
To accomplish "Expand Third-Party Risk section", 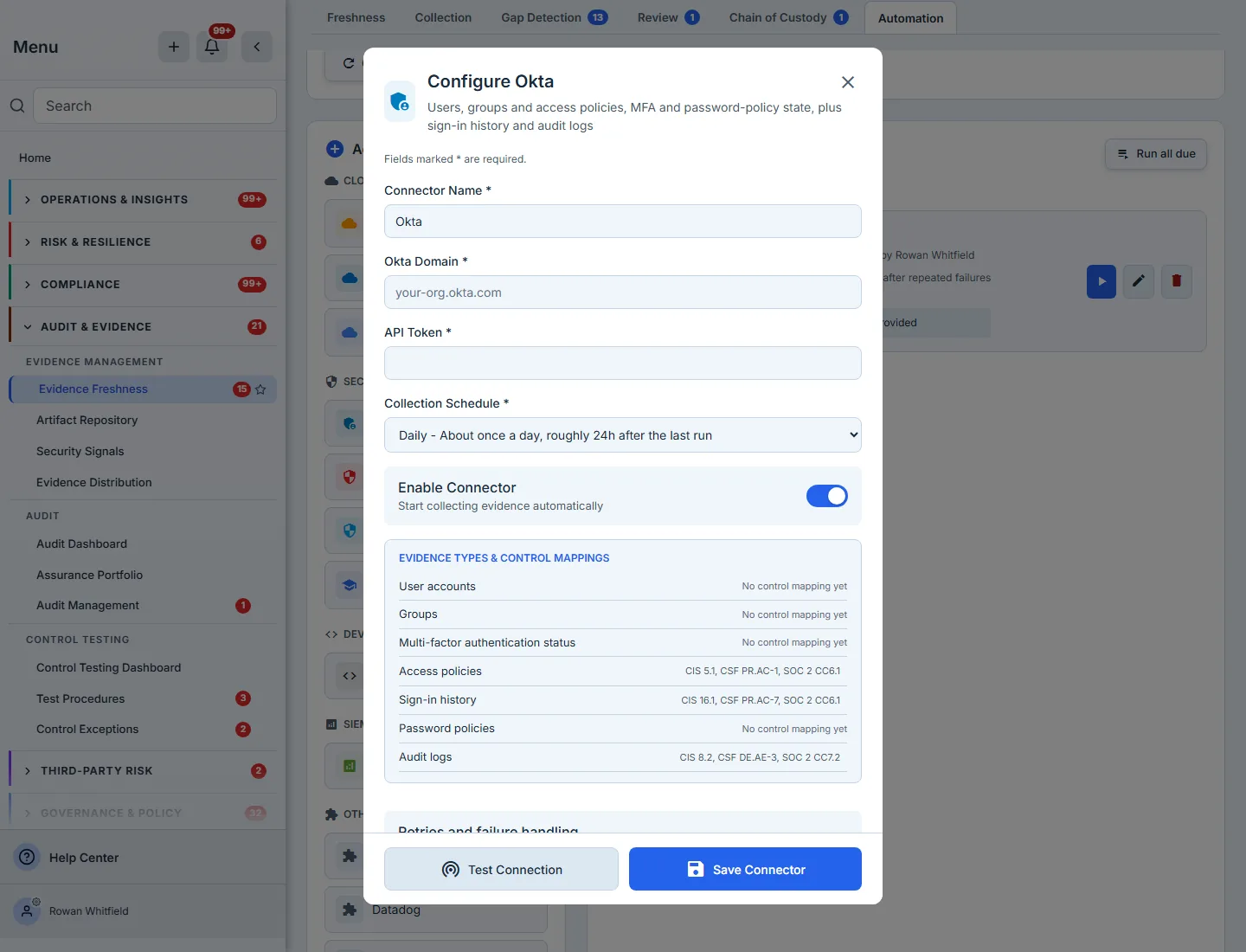I will (x=144, y=771).
